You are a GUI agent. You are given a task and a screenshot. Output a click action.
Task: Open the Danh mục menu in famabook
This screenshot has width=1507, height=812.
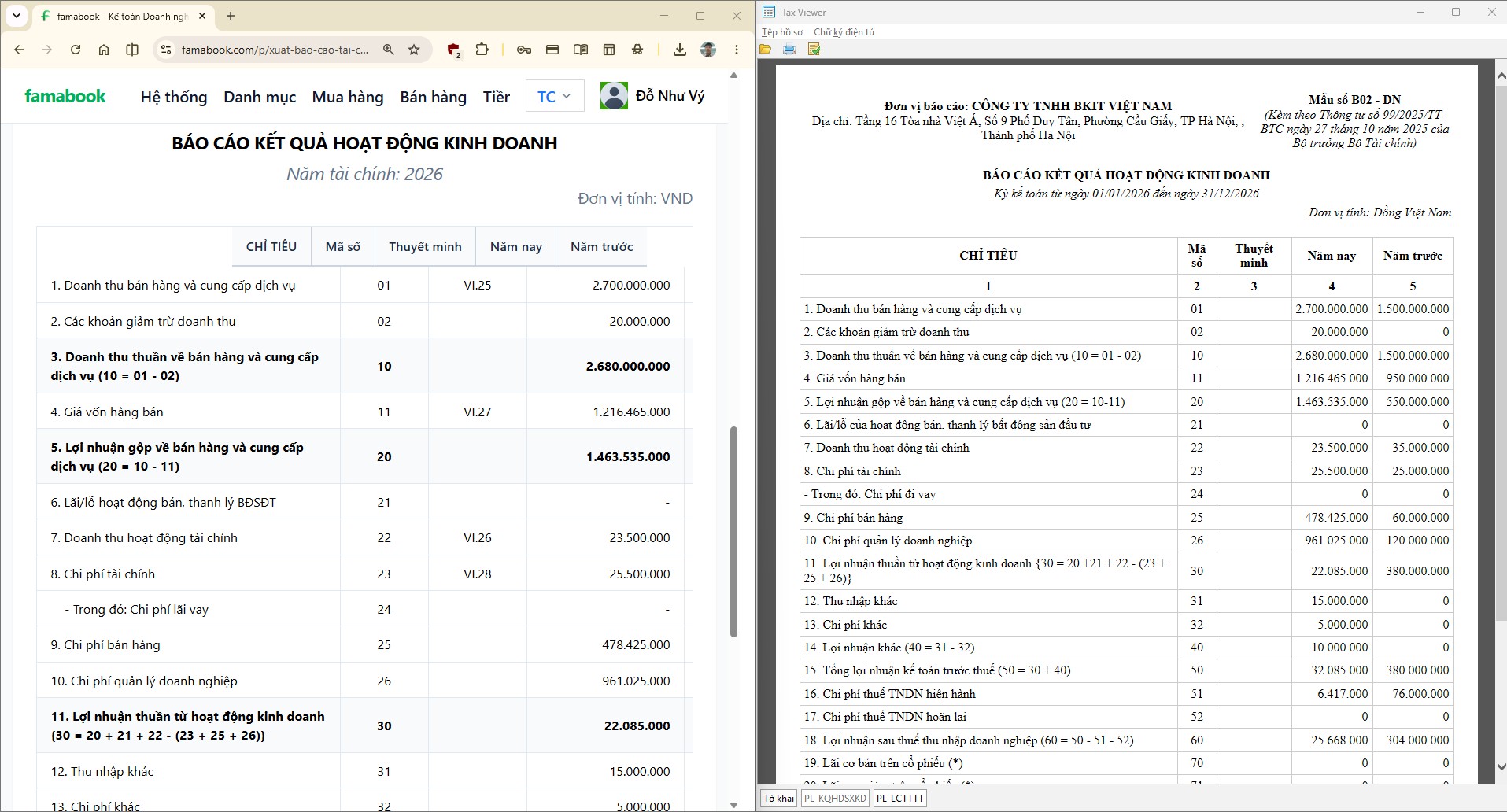point(260,97)
